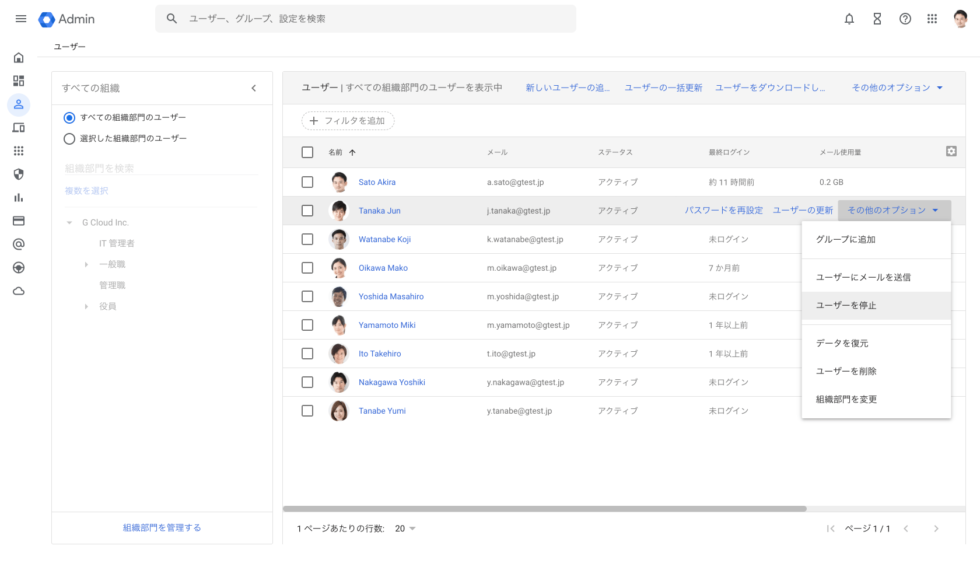
Task: Open the help question mark icon
Action: [x=905, y=19]
